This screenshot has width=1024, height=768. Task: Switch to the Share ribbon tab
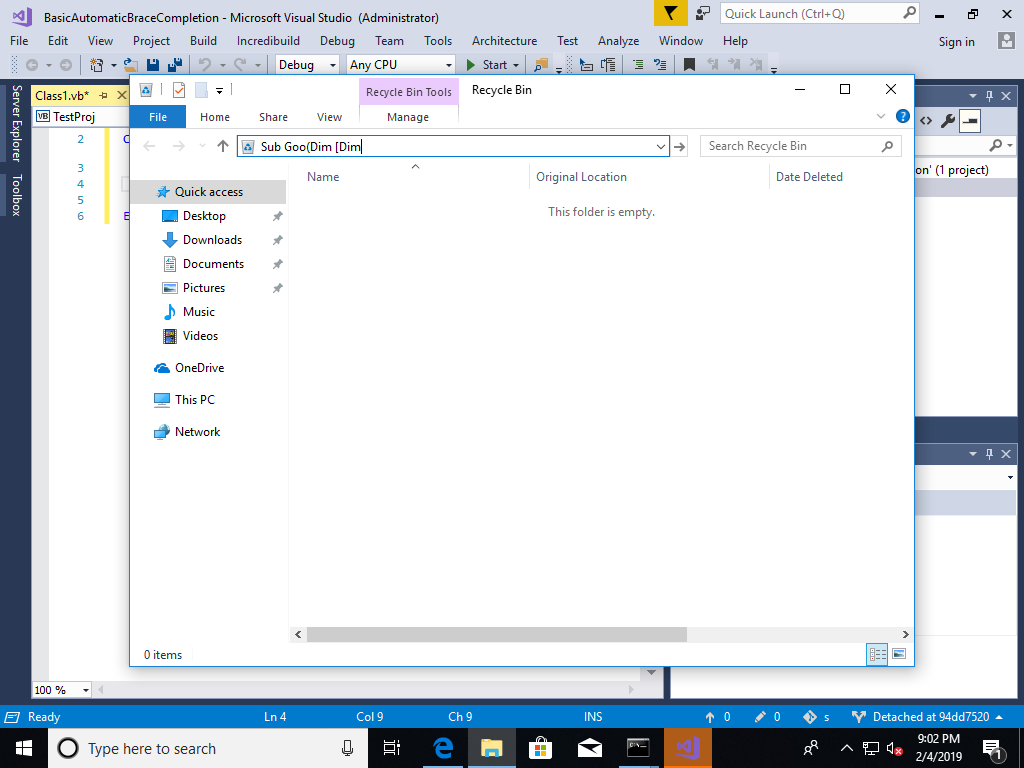pos(273,117)
